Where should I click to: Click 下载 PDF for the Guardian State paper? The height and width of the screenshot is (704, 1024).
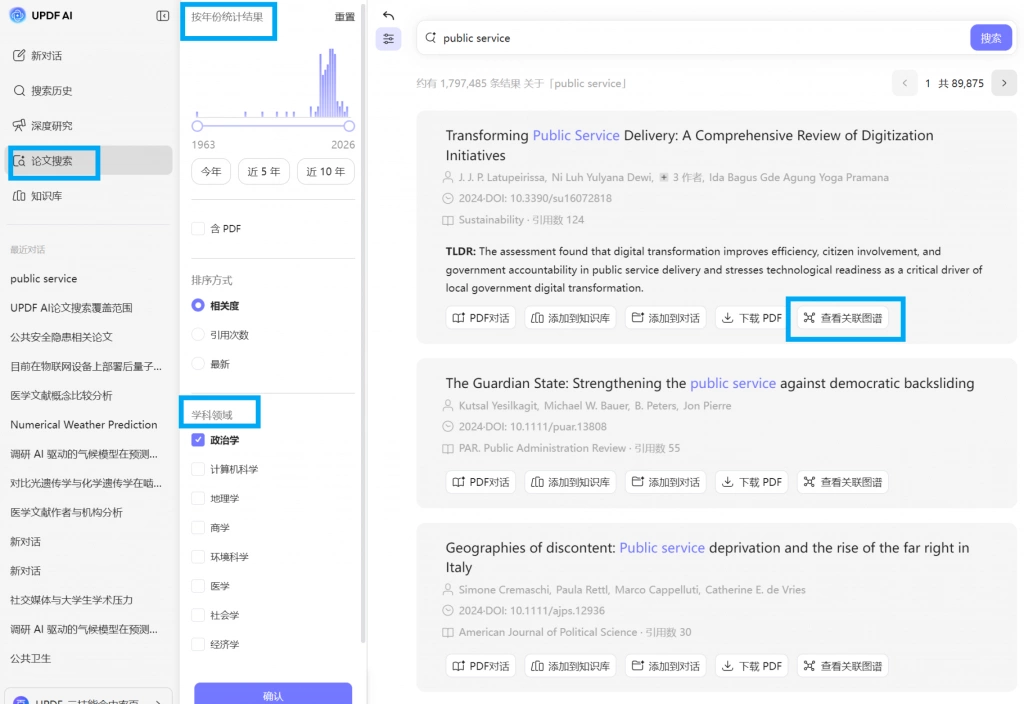click(752, 482)
